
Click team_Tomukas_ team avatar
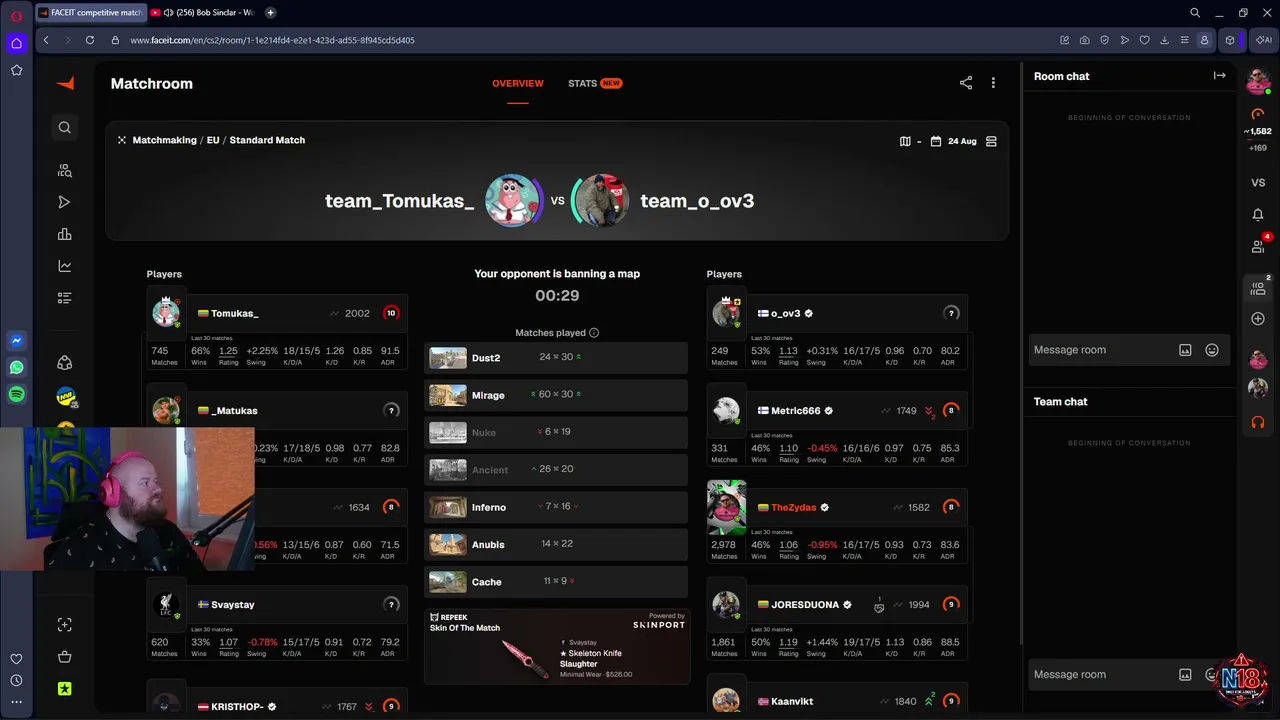(x=513, y=200)
